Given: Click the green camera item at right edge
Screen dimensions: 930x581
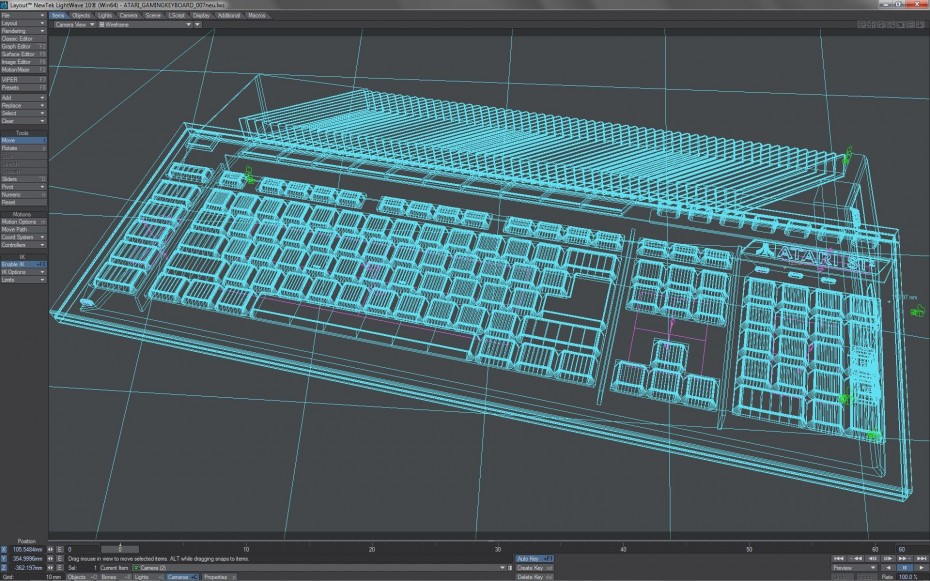Looking at the screenshot, I should (918, 309).
